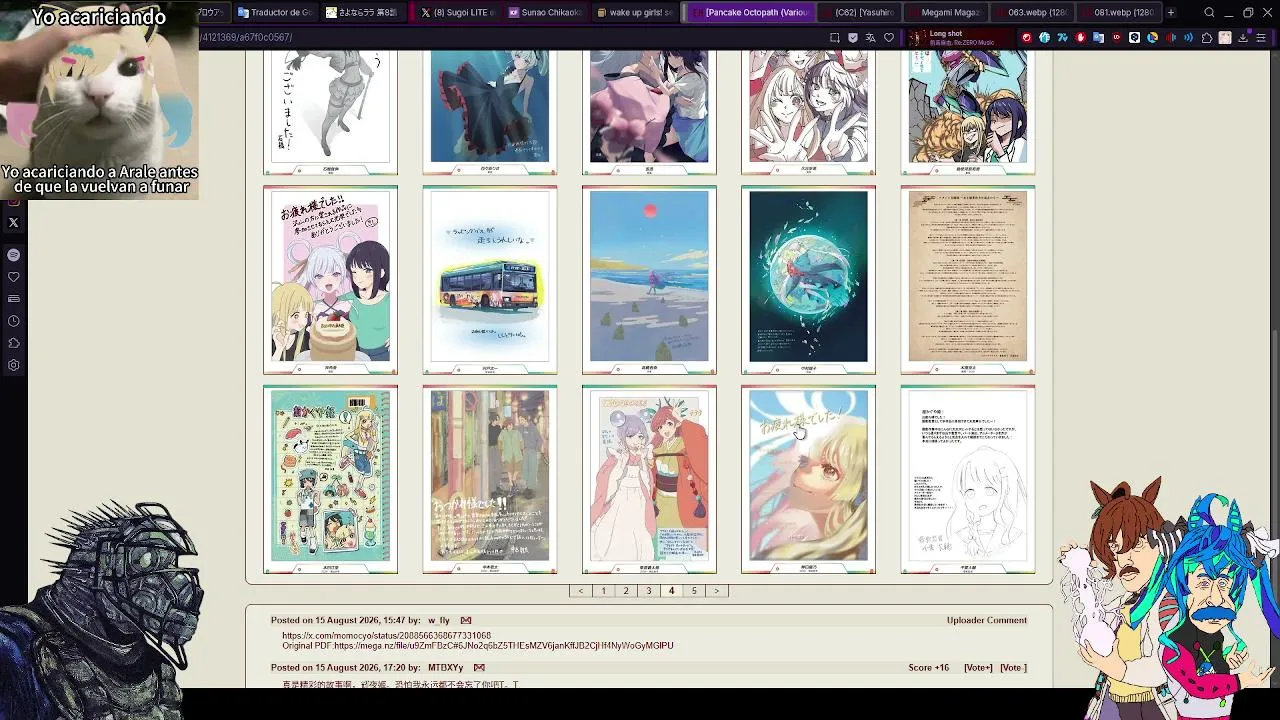1280x720 pixels.
Task: Open the night street couple thumbnail
Action: (490, 480)
